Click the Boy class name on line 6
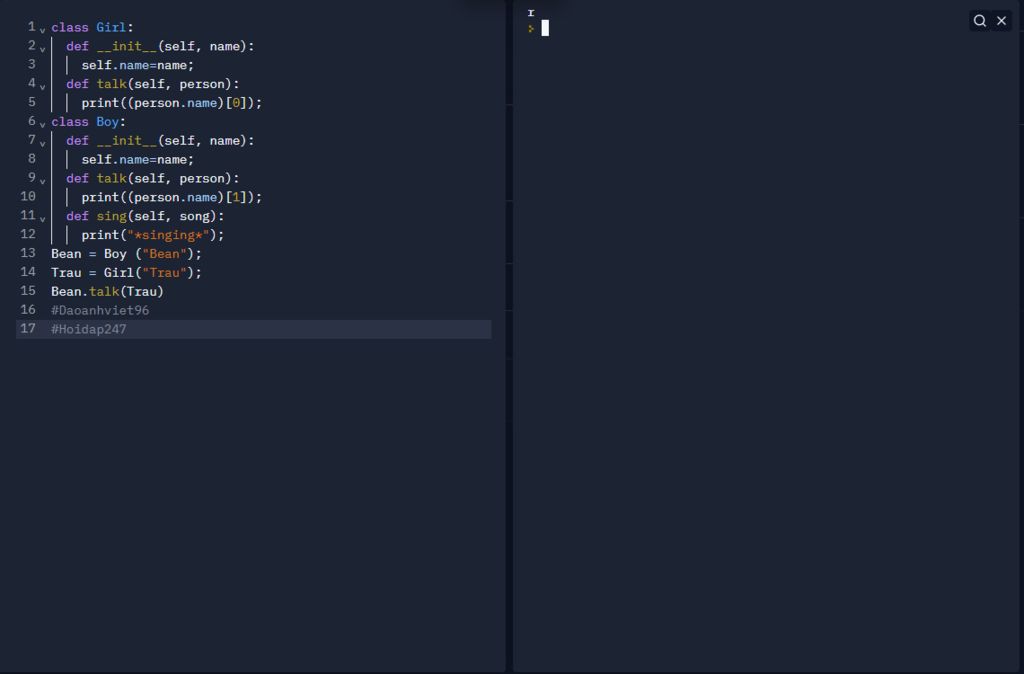 107,122
